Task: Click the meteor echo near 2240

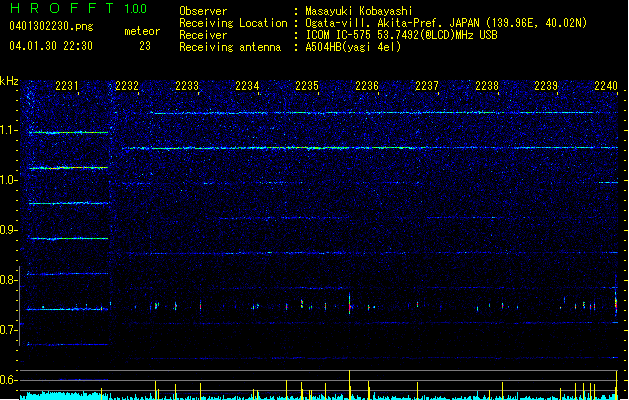Action: [616, 304]
